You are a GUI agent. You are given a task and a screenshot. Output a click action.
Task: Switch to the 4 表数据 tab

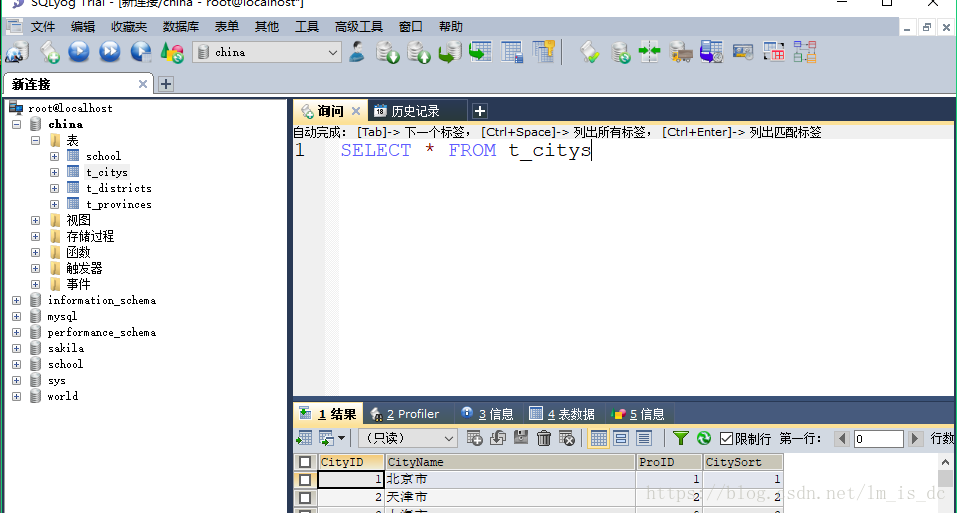(563, 414)
